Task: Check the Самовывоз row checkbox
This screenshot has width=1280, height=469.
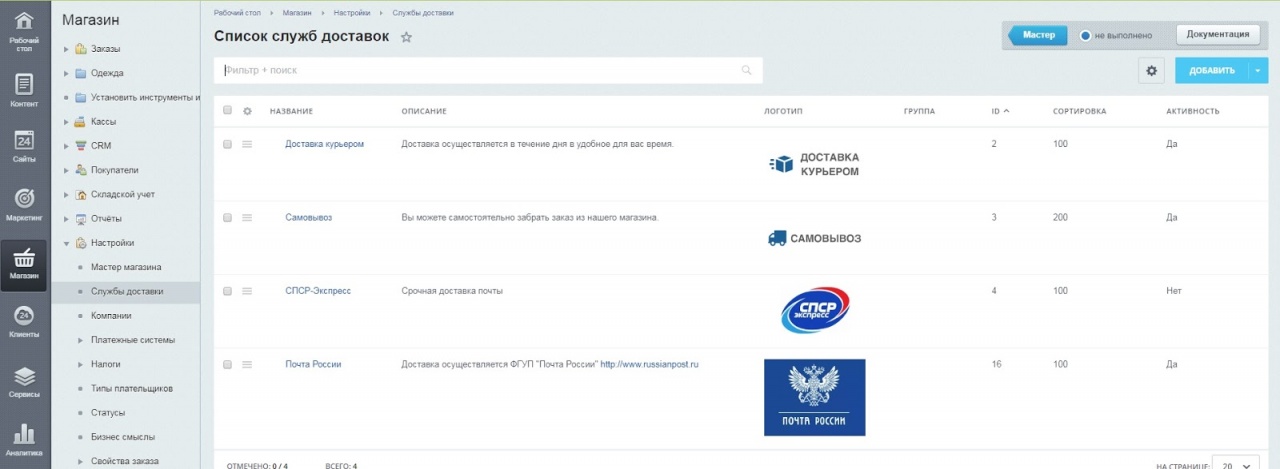Action: 228,217
